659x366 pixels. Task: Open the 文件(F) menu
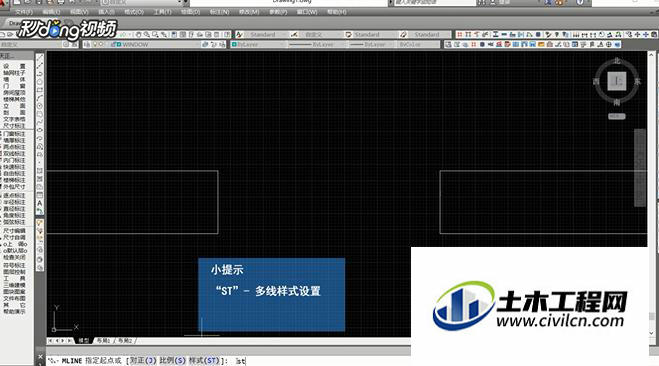click(24, 12)
